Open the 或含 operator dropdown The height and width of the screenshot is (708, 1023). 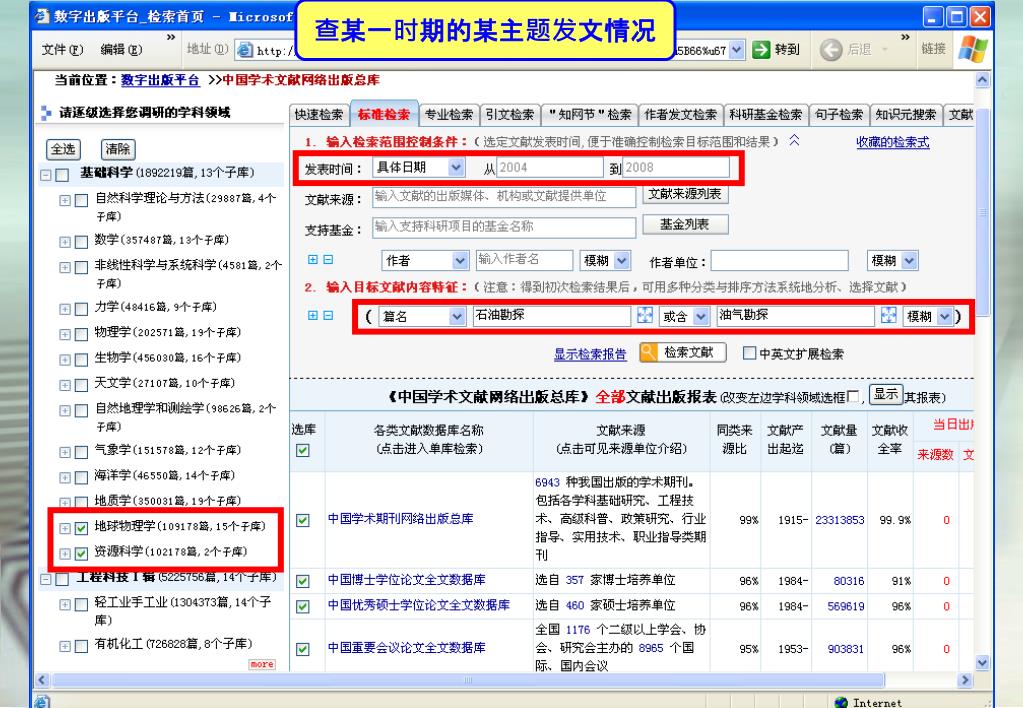coord(701,316)
